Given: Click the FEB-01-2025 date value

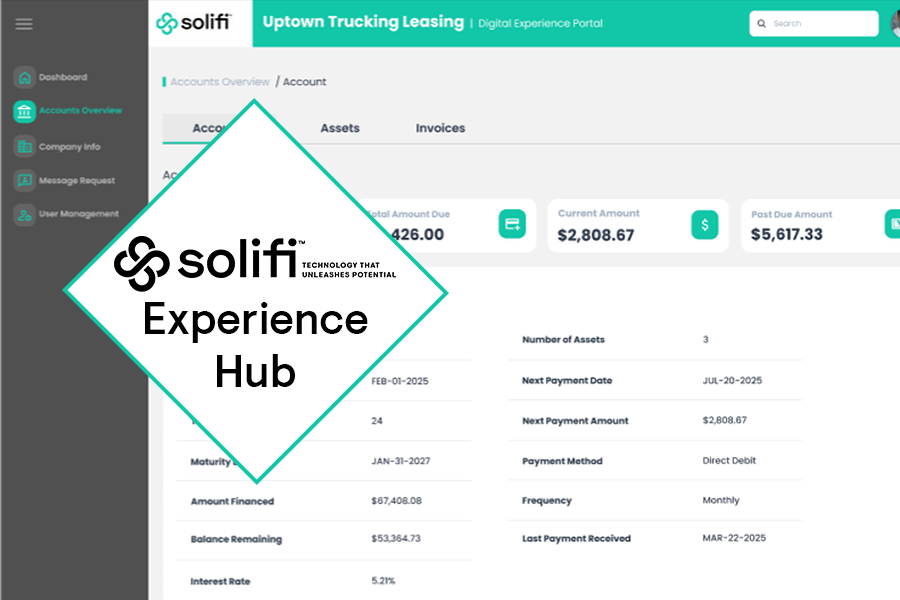Looking at the screenshot, I should click(399, 381).
